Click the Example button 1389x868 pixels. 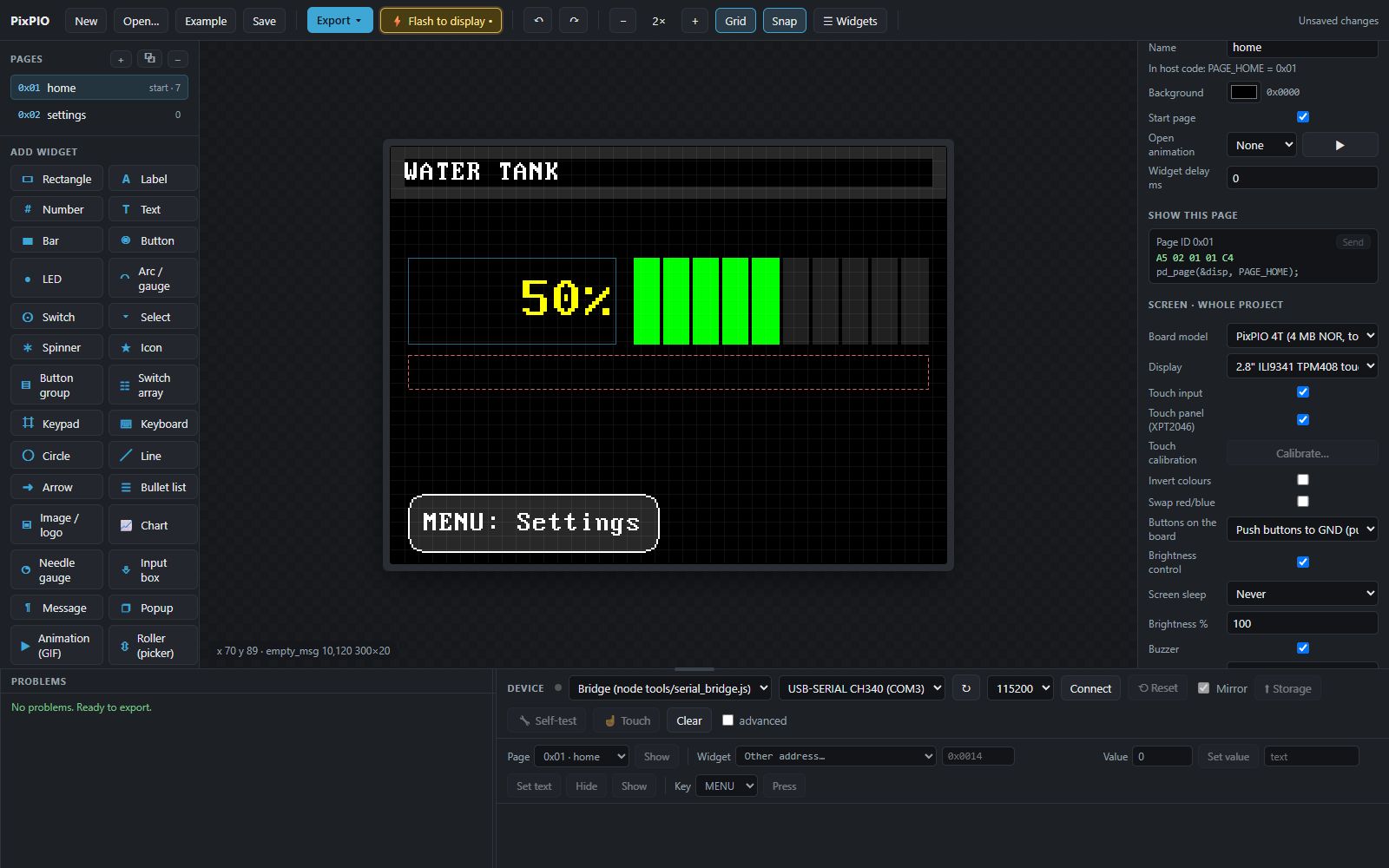point(206,21)
